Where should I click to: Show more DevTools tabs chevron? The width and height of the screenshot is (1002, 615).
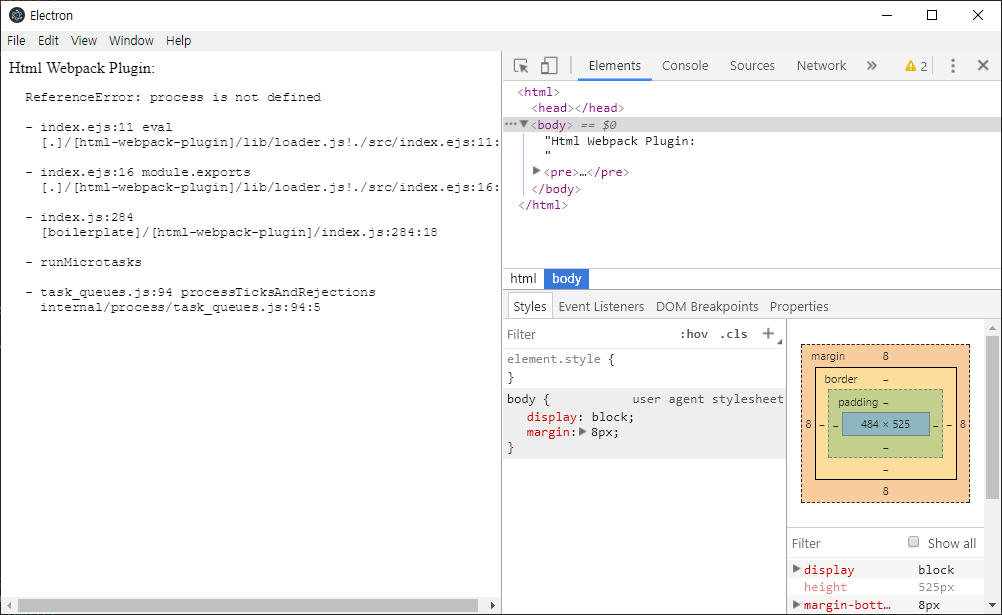(x=872, y=66)
